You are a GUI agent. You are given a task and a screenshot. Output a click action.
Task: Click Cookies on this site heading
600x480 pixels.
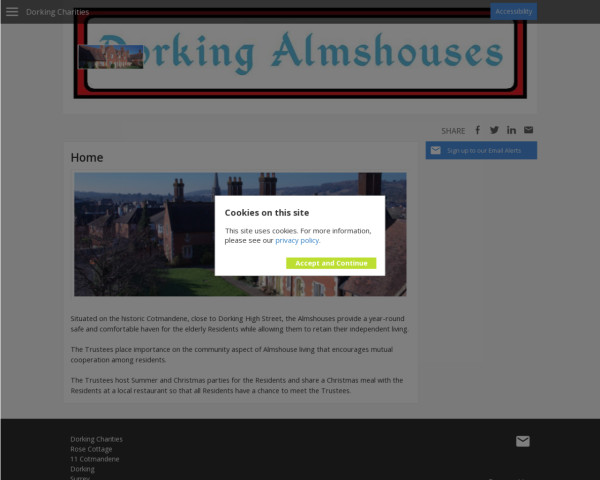pyautogui.click(x=267, y=213)
